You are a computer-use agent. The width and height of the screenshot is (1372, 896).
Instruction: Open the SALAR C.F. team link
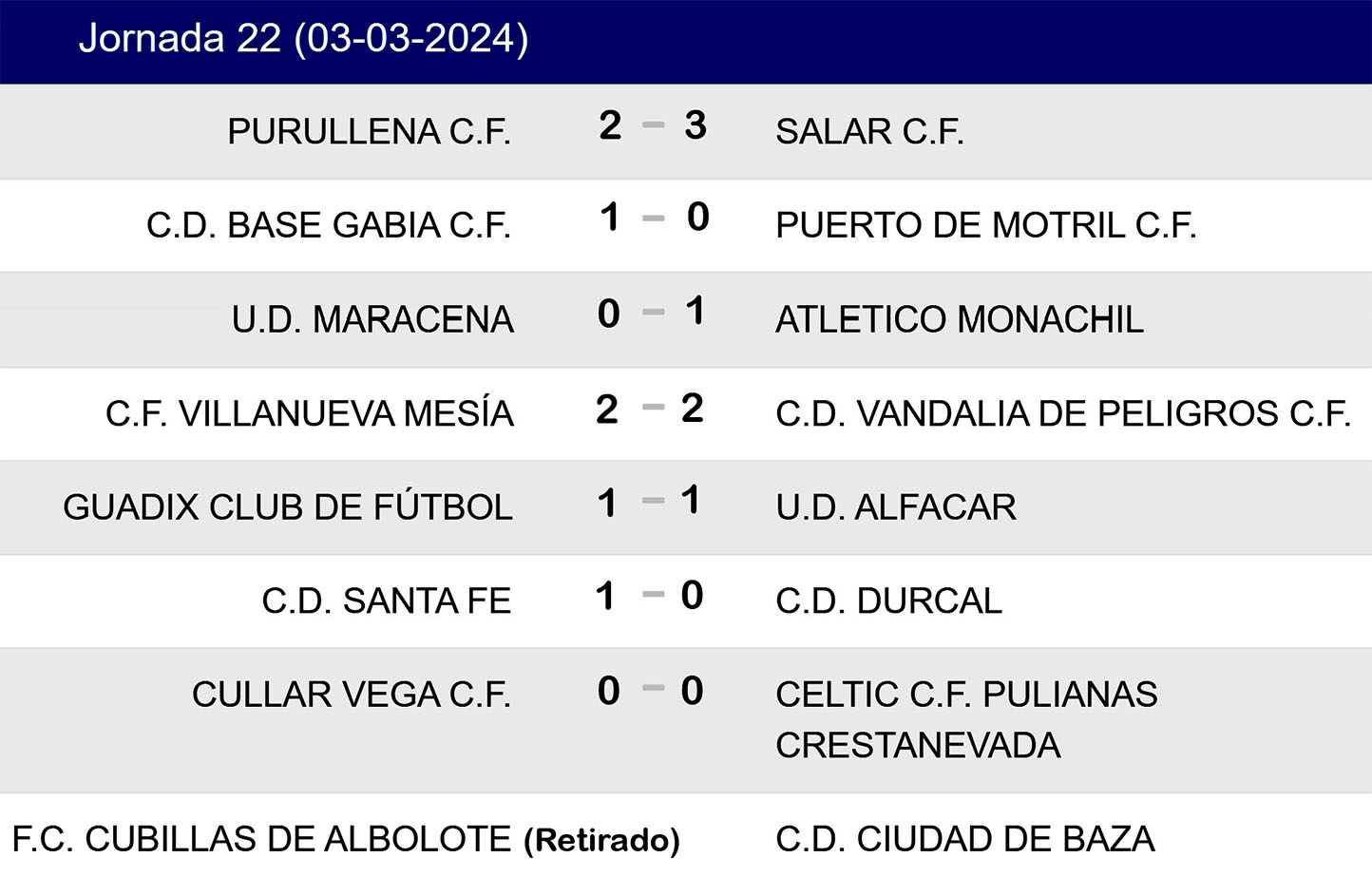point(869,131)
